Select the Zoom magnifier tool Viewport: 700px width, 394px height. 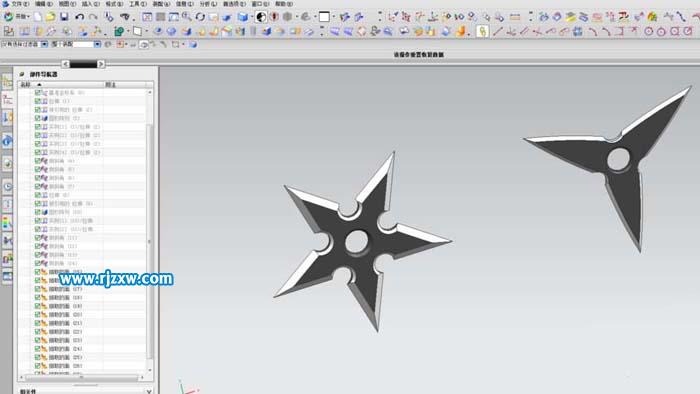[187, 17]
